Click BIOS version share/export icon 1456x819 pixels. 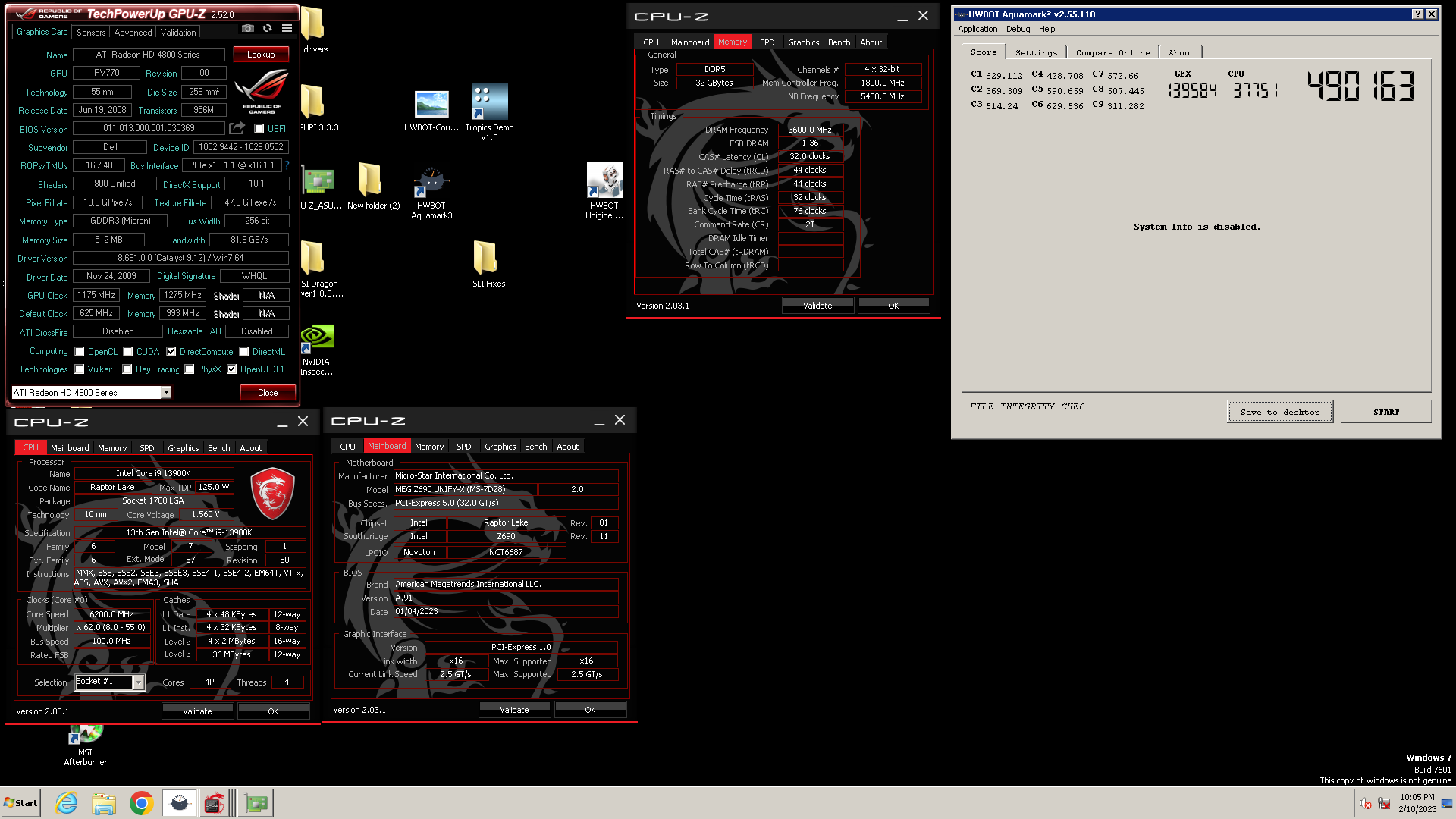click(x=237, y=128)
